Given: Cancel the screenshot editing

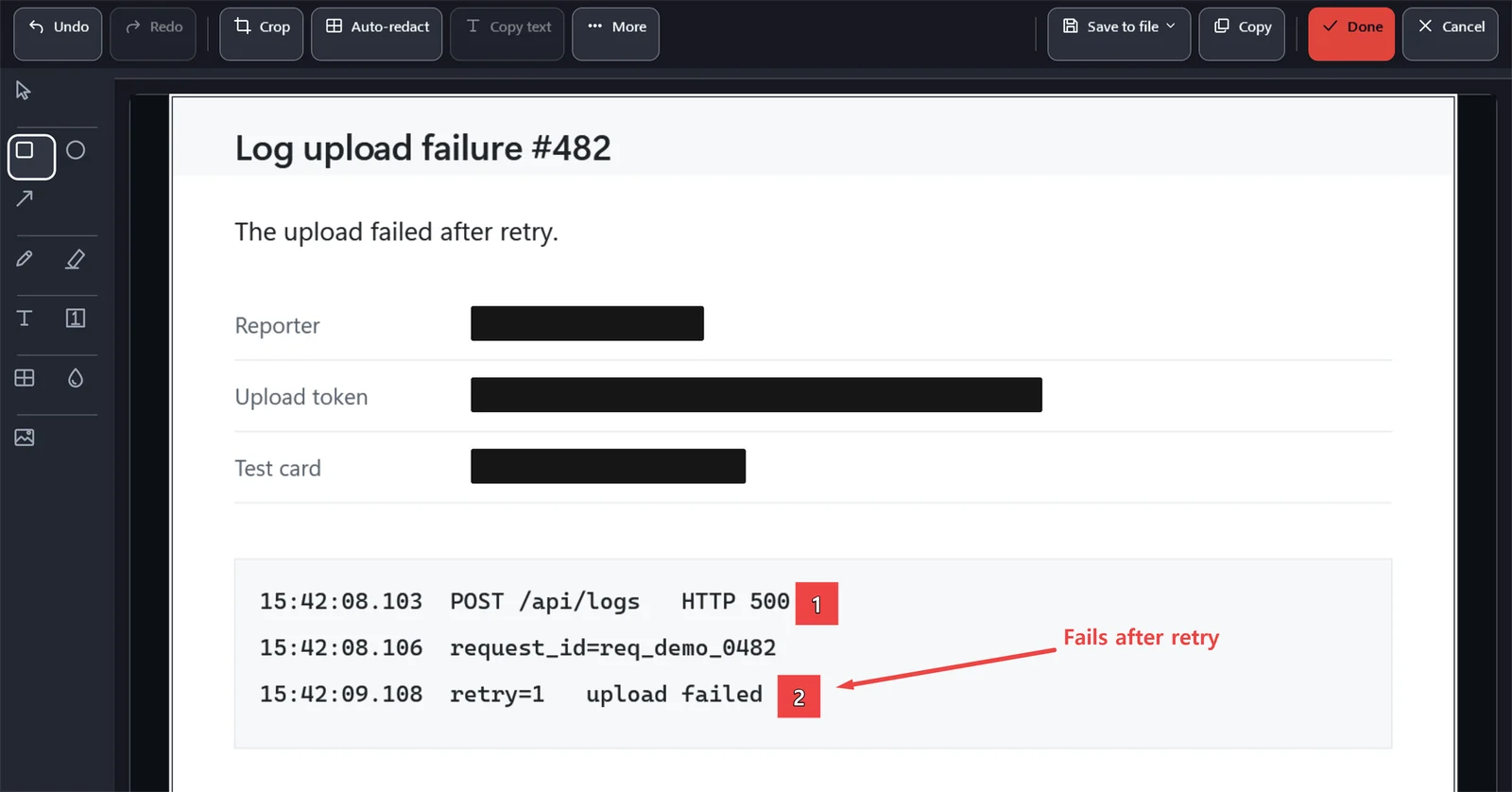Looking at the screenshot, I should click(1451, 34).
